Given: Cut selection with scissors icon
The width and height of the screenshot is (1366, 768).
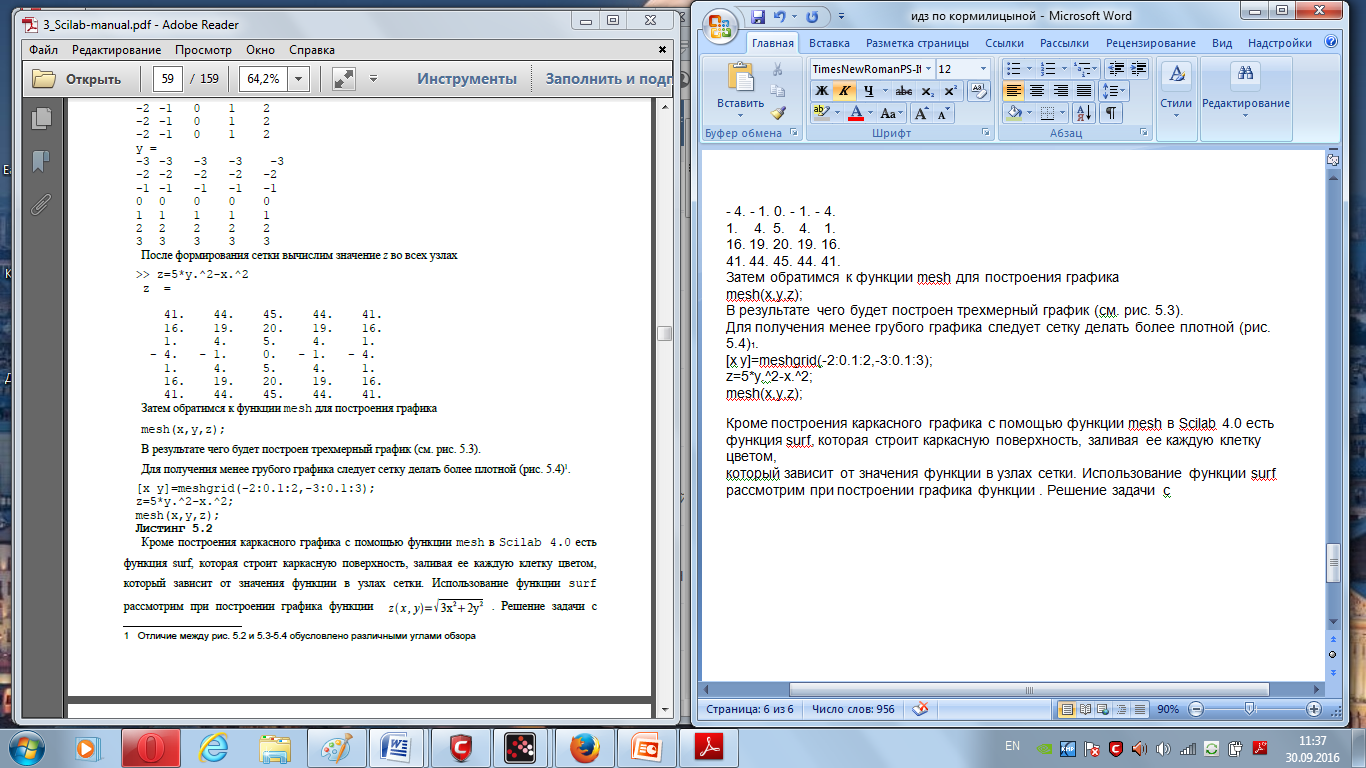Looking at the screenshot, I should pos(777,69).
